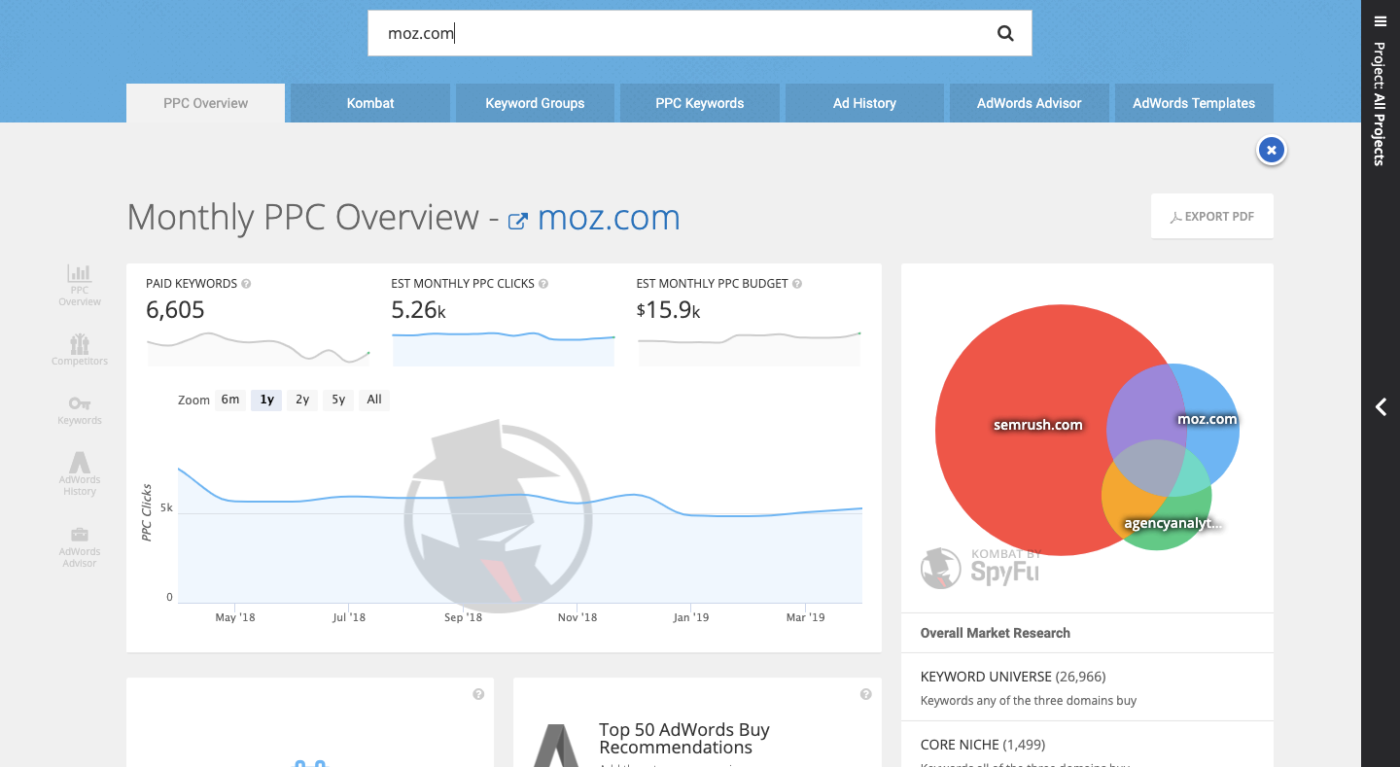The image size is (1400, 767).
Task: Open AdWords Advisor briefcase sidebar icon
Action: [79, 547]
